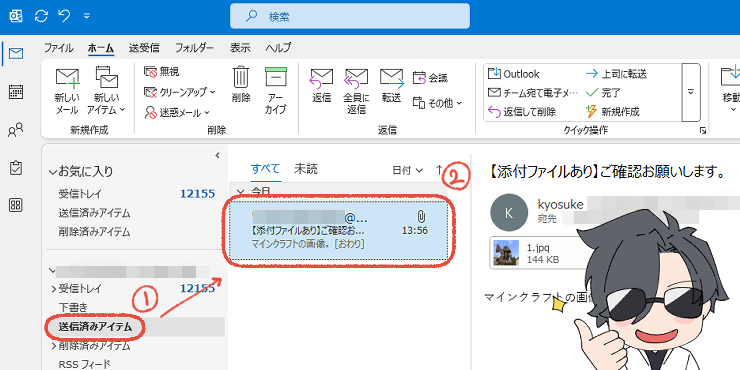Select the 13:56 message with attachment

coord(338,231)
